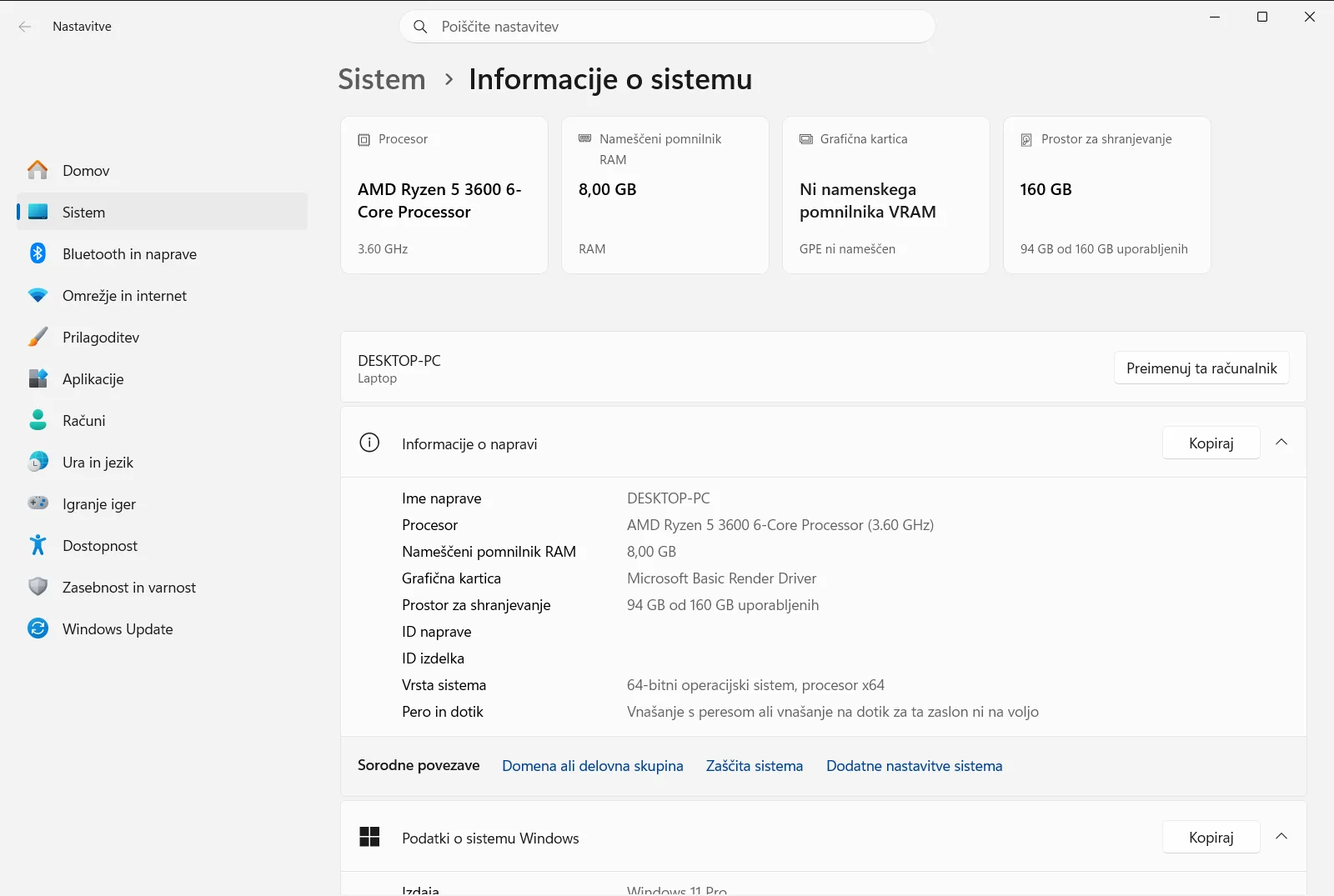Viewport: 1334px width, 896px height.
Task: Open the Omrežje in internet page
Action: click(x=162, y=295)
